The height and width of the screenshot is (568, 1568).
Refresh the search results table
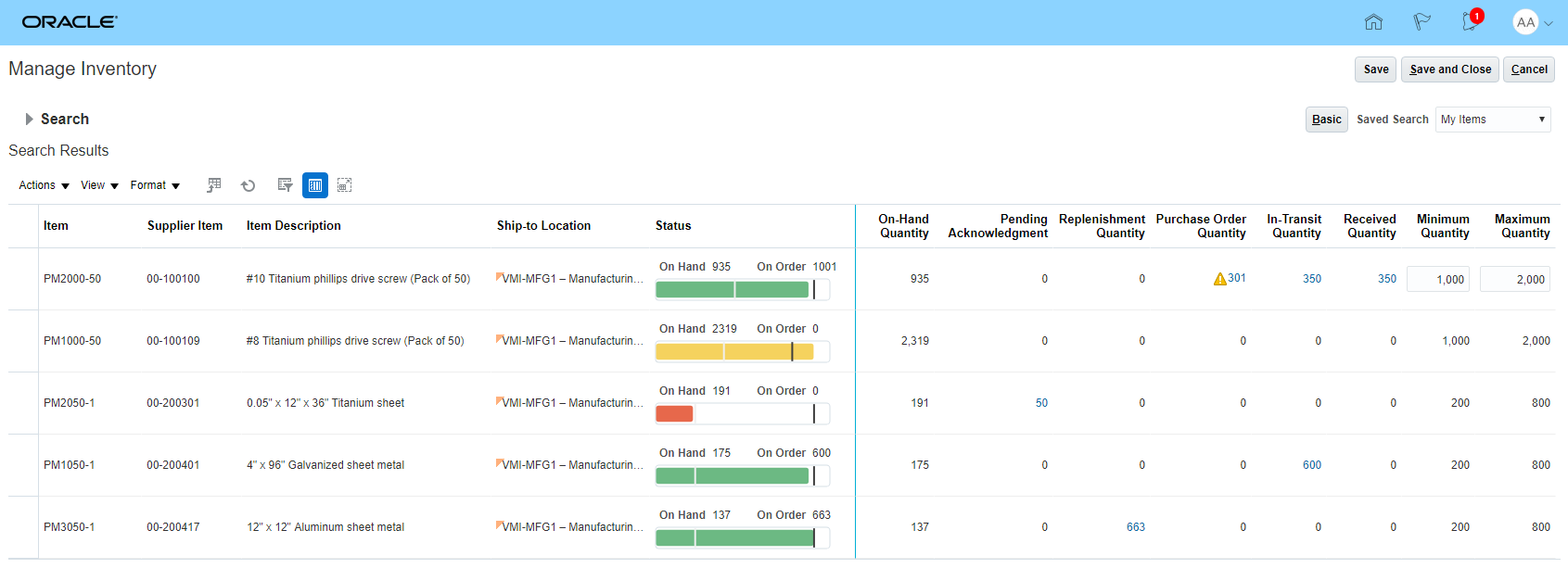coord(249,185)
